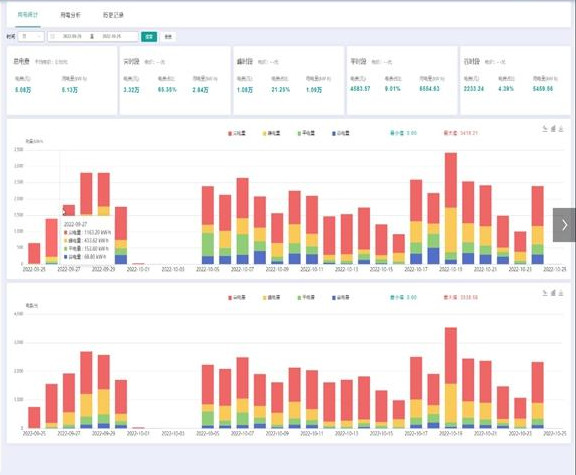Switch to the 历史记录 tab
Viewport: 576px width, 475px height.
point(113,15)
